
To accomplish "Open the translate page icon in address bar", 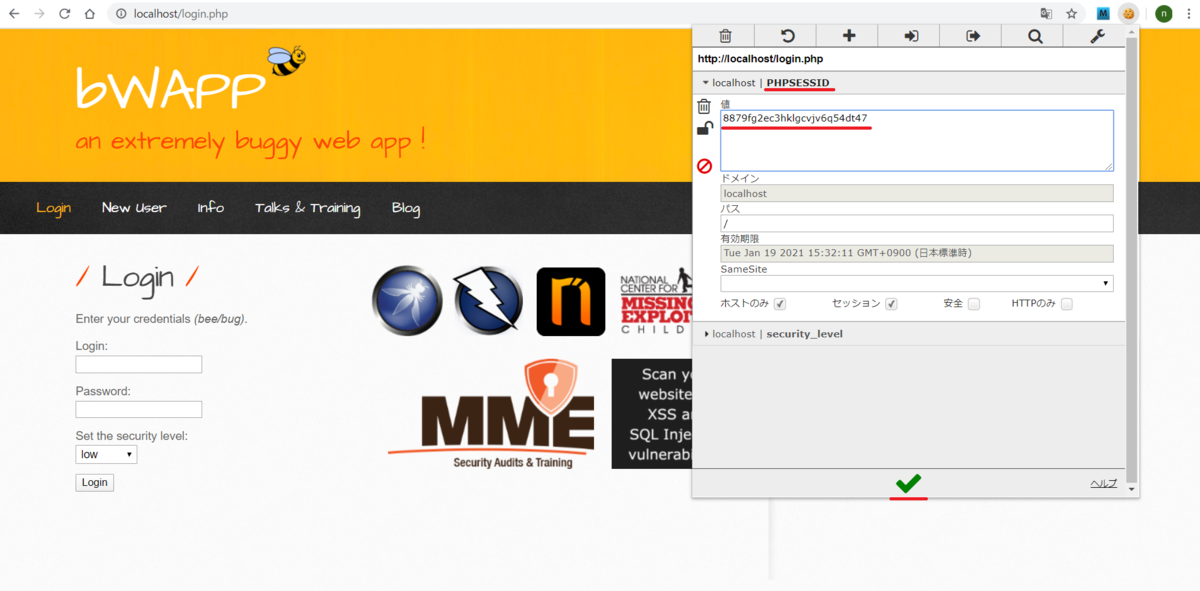I will coord(1046,14).
